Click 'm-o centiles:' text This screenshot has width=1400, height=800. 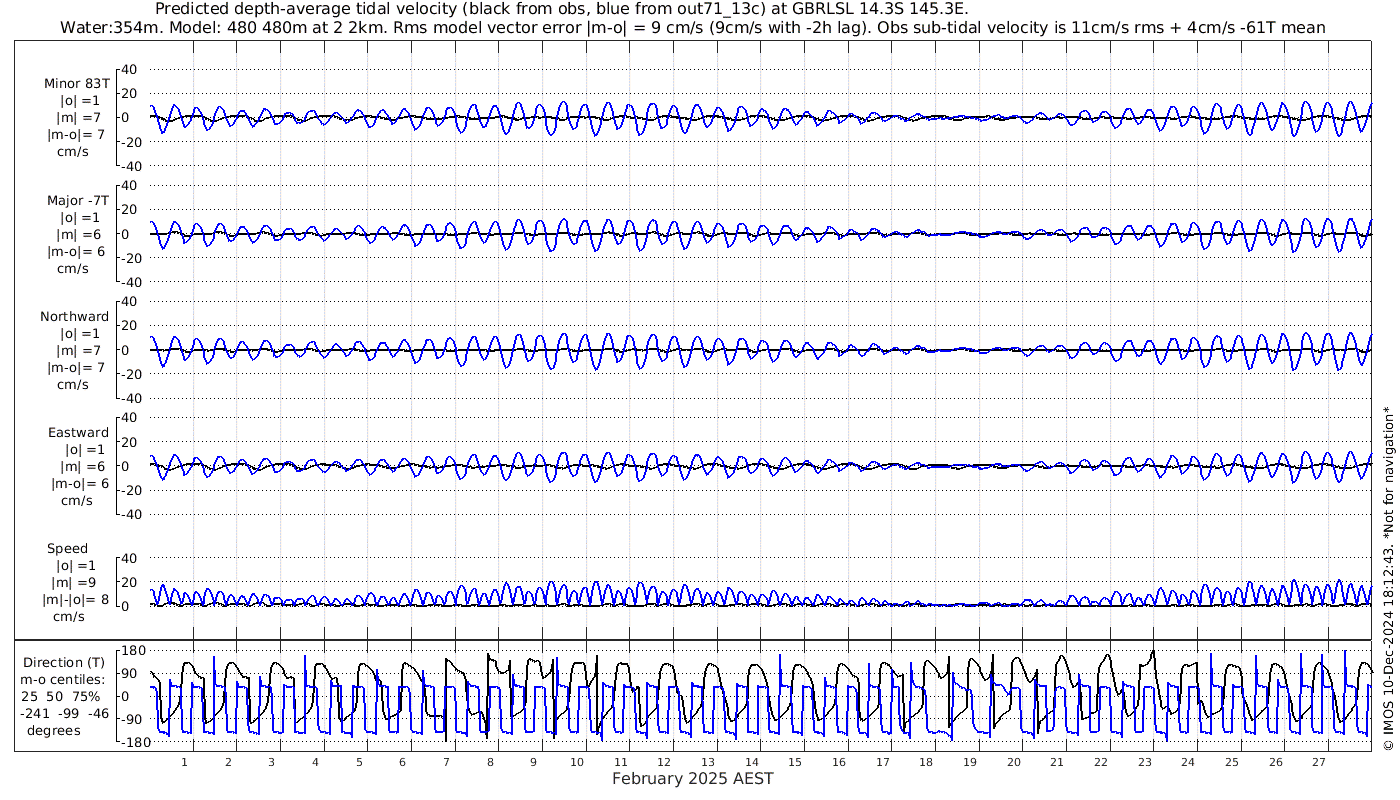click(62, 679)
